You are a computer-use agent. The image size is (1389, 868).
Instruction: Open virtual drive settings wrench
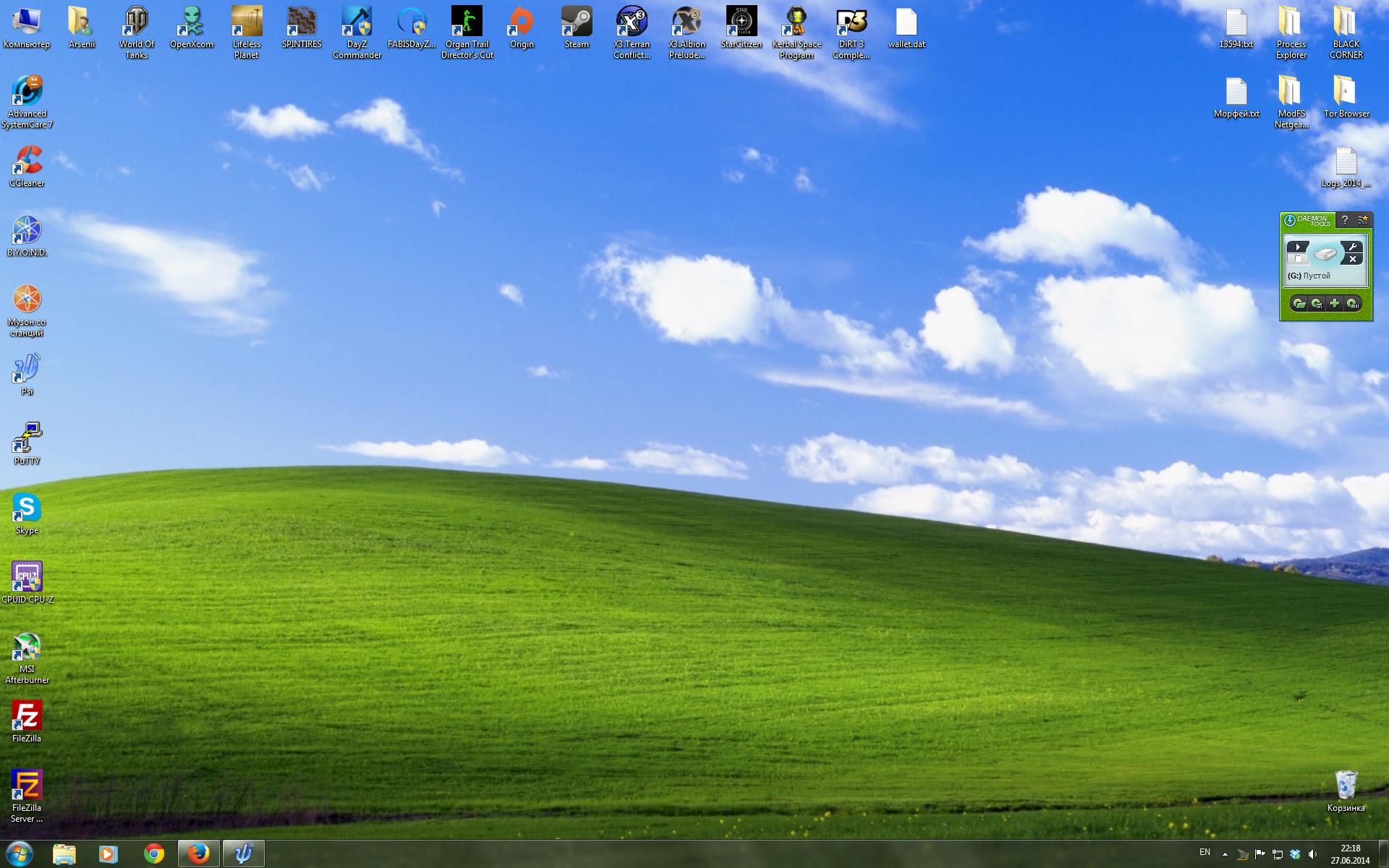click(x=1351, y=247)
